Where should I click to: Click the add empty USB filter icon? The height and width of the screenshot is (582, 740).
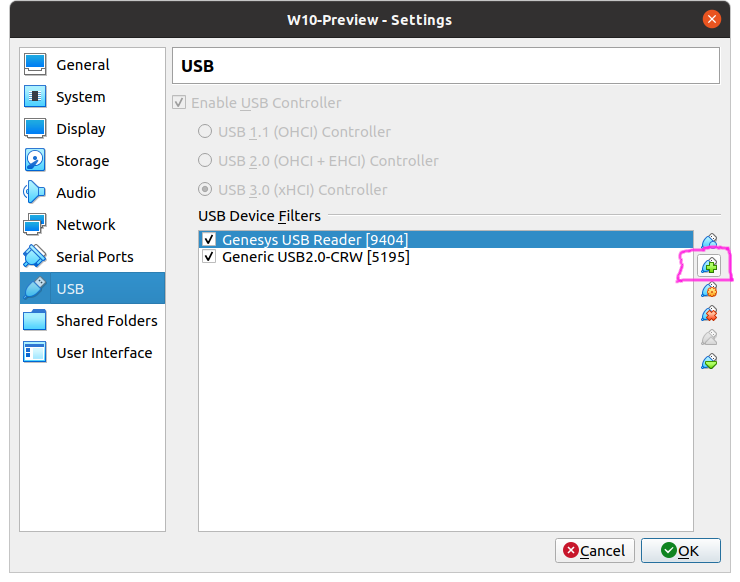709,242
